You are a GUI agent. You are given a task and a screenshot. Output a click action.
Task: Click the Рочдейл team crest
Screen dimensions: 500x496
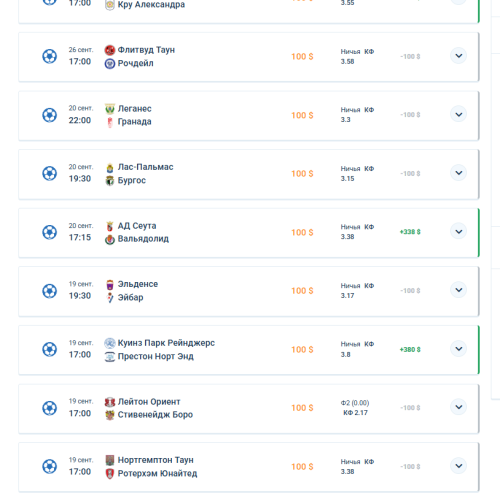[110, 63]
